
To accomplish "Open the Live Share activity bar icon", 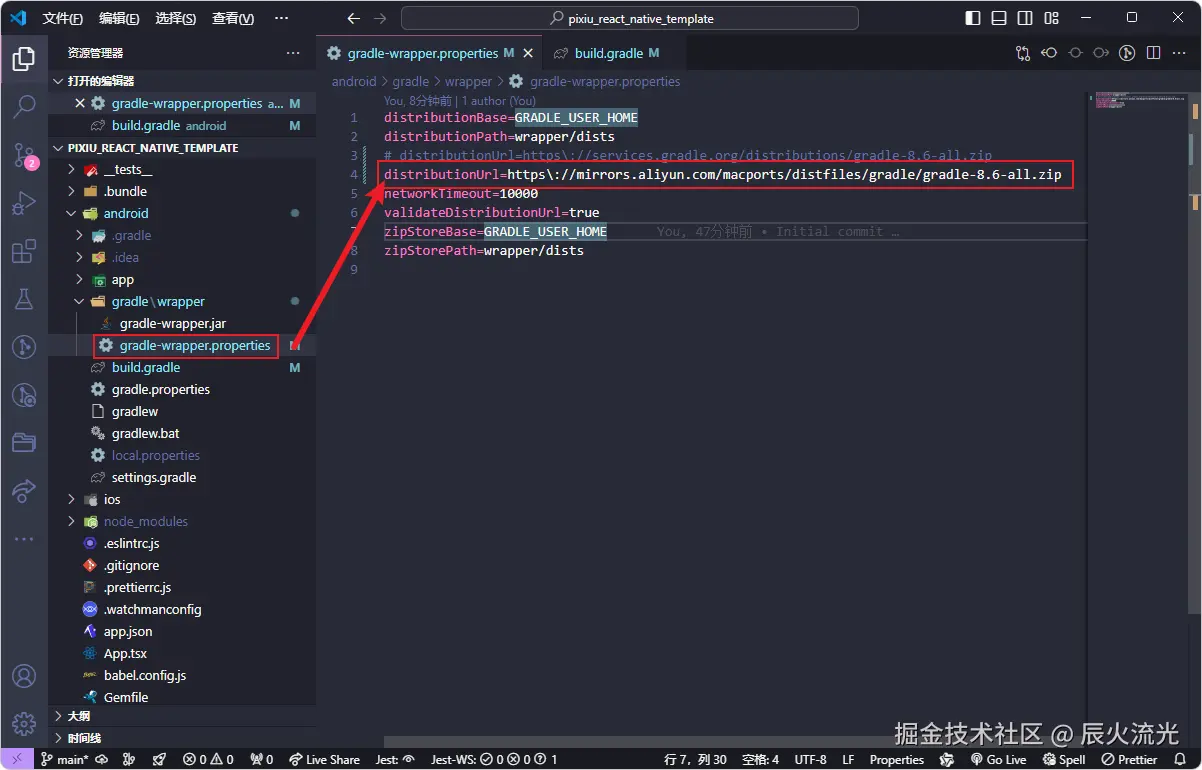I will [x=24, y=491].
